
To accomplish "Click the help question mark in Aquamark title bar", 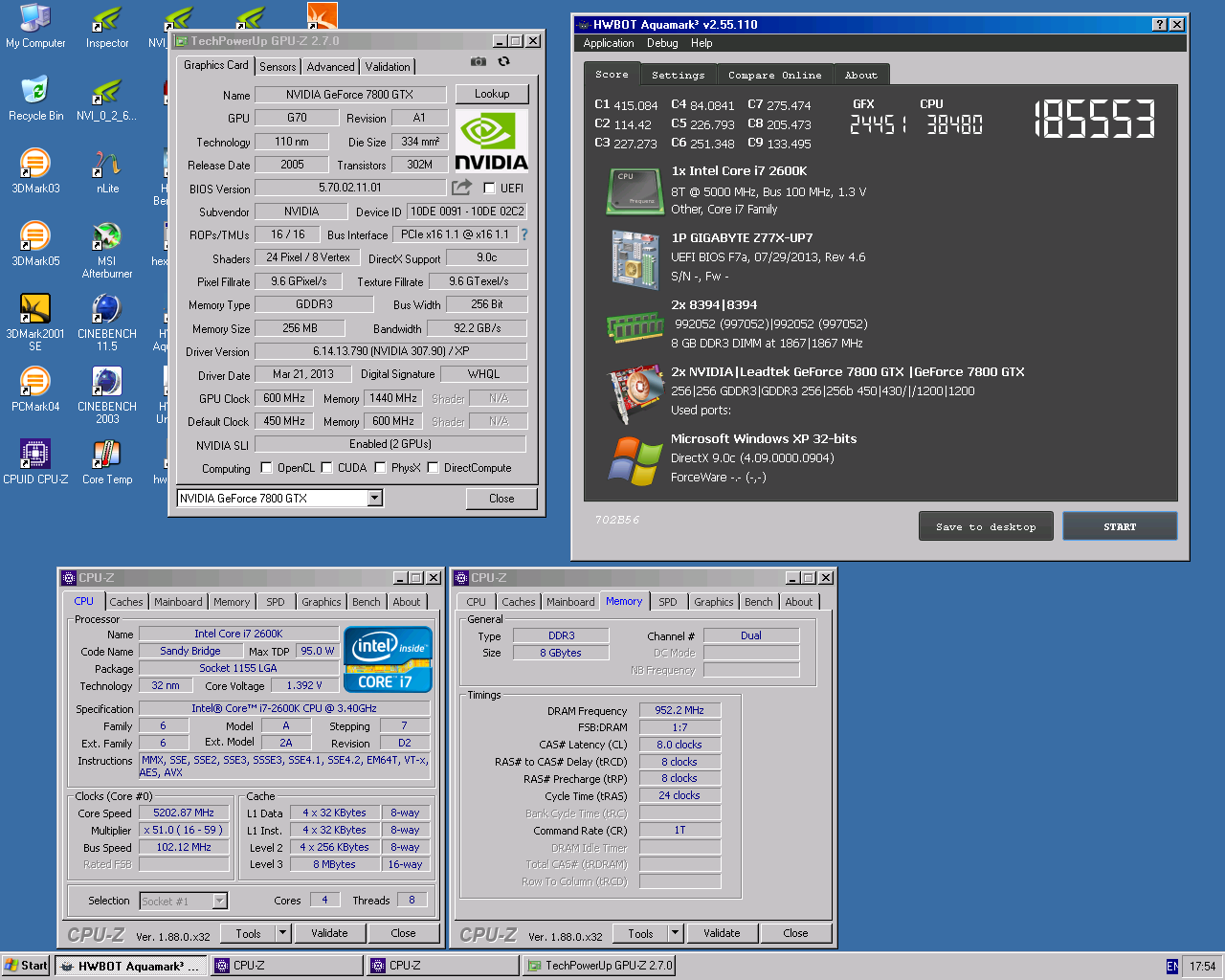I will coord(1159,25).
